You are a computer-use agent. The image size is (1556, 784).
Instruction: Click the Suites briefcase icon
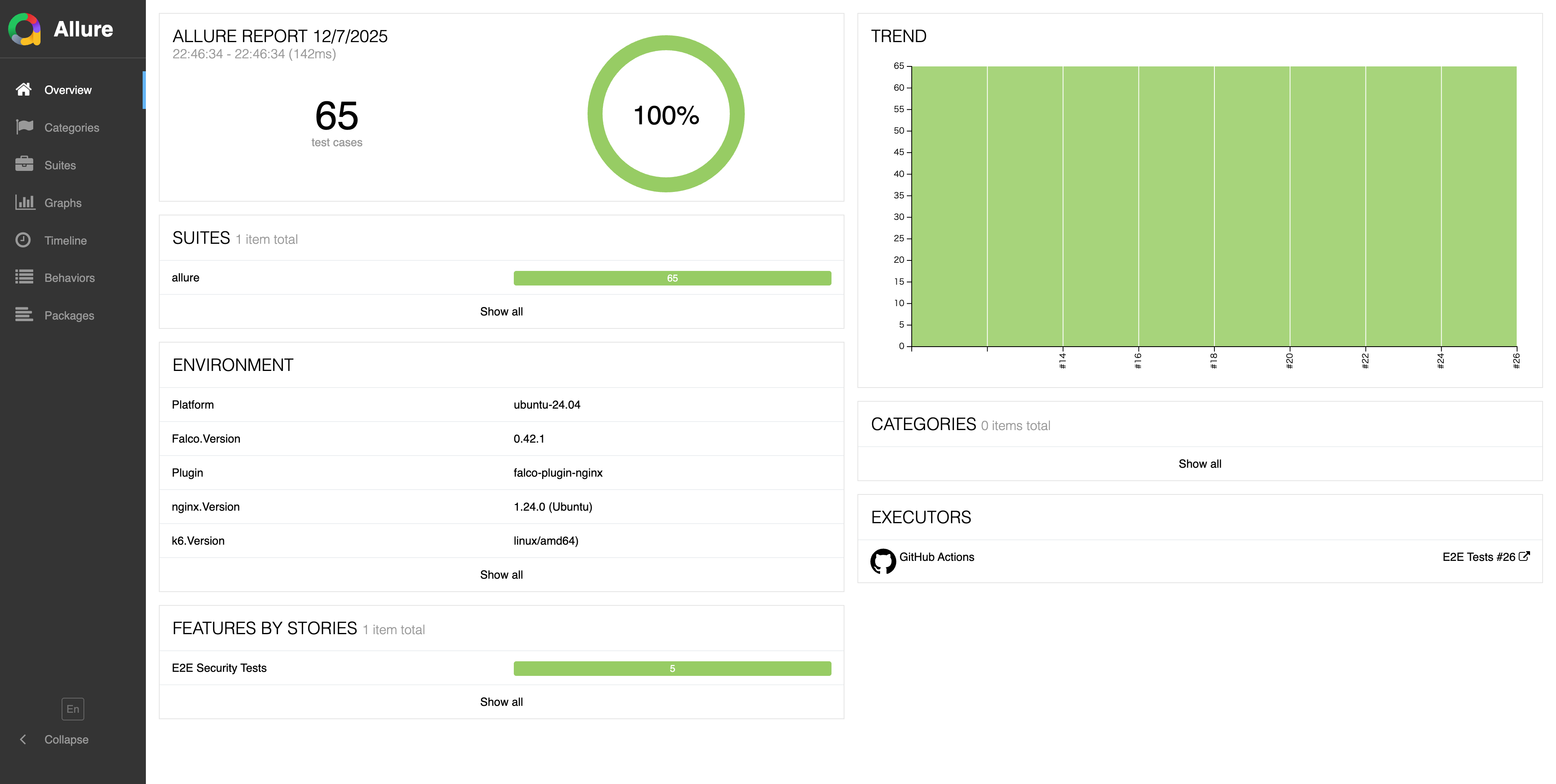(24, 164)
